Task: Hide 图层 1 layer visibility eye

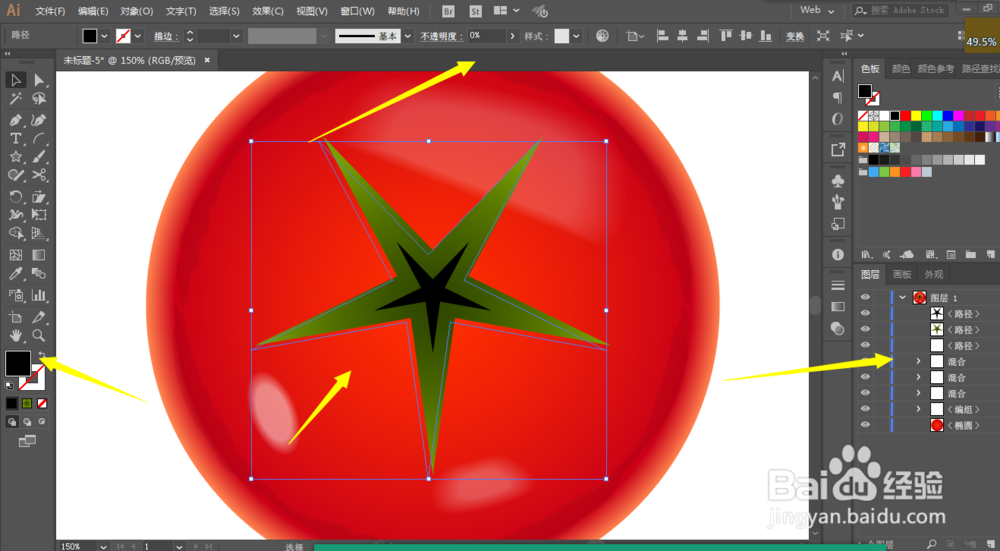Action: pos(865,297)
